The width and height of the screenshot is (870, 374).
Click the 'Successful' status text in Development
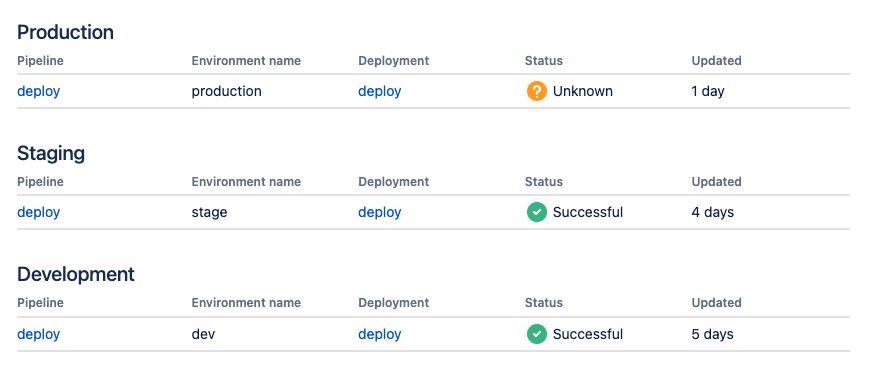tap(588, 334)
